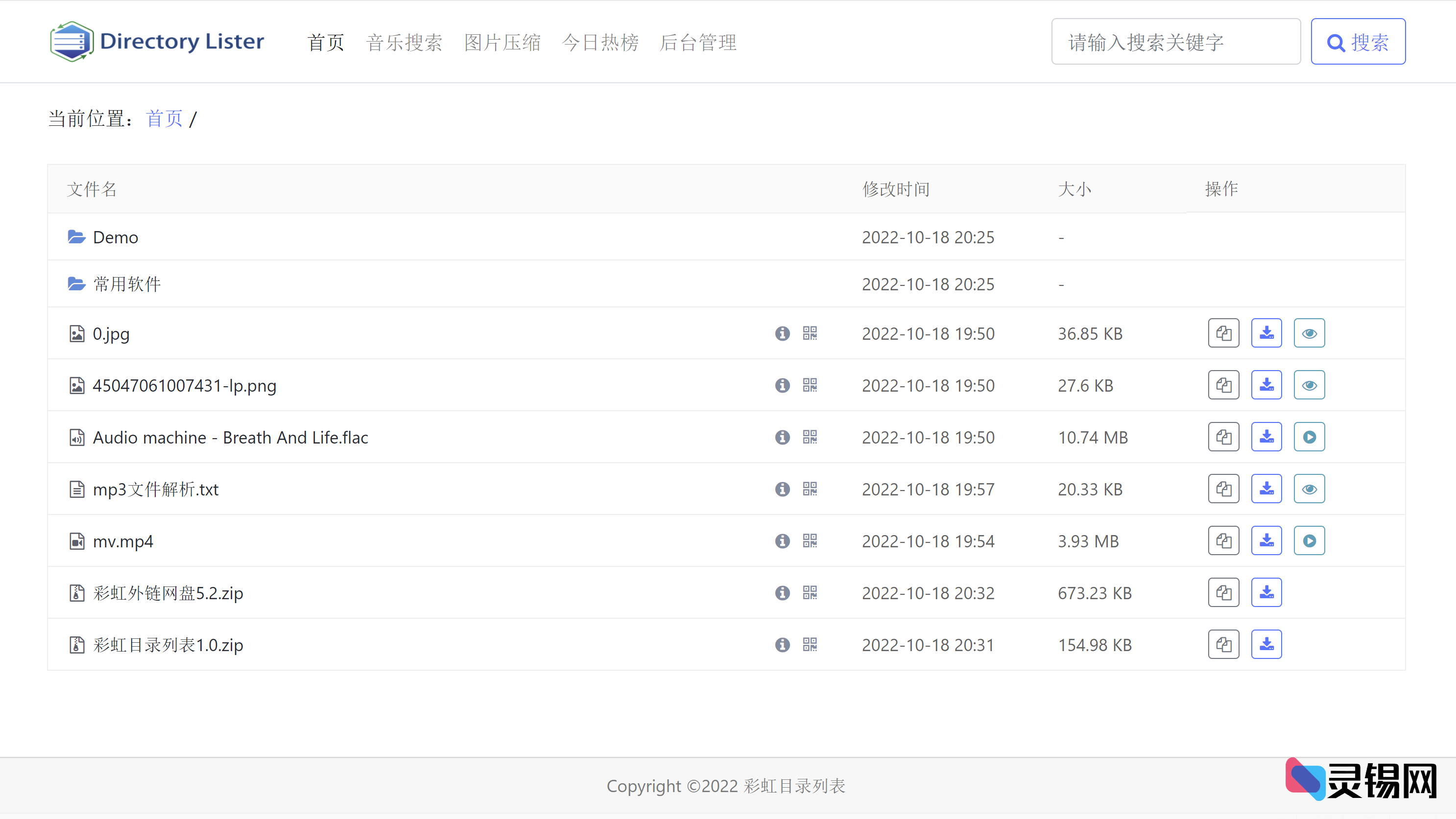The image size is (1456, 819).
Task: Show QR code for mv.mp4
Action: [810, 541]
